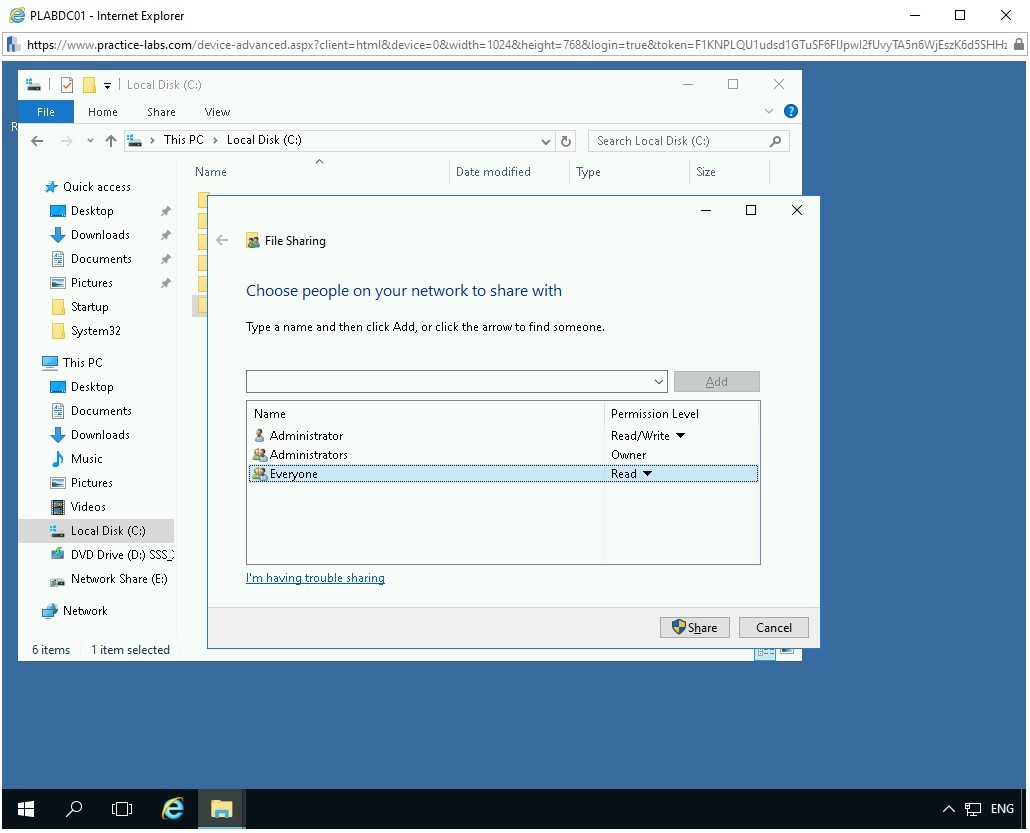Click the back arrow in File Sharing dialog

click(222, 240)
